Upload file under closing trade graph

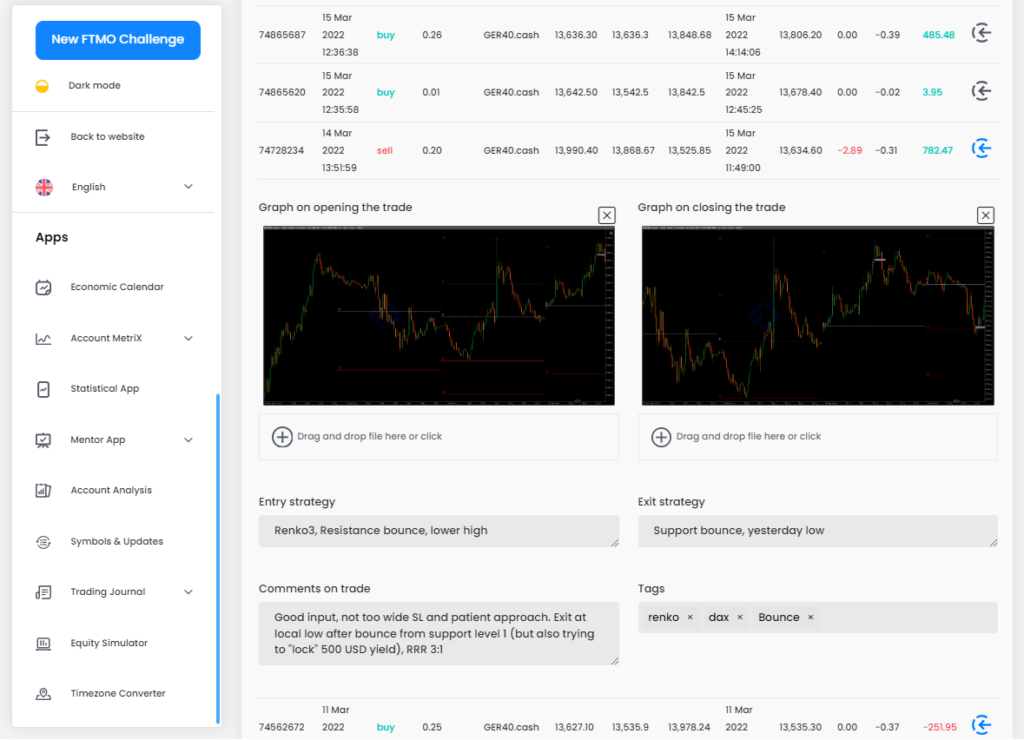click(x=817, y=437)
